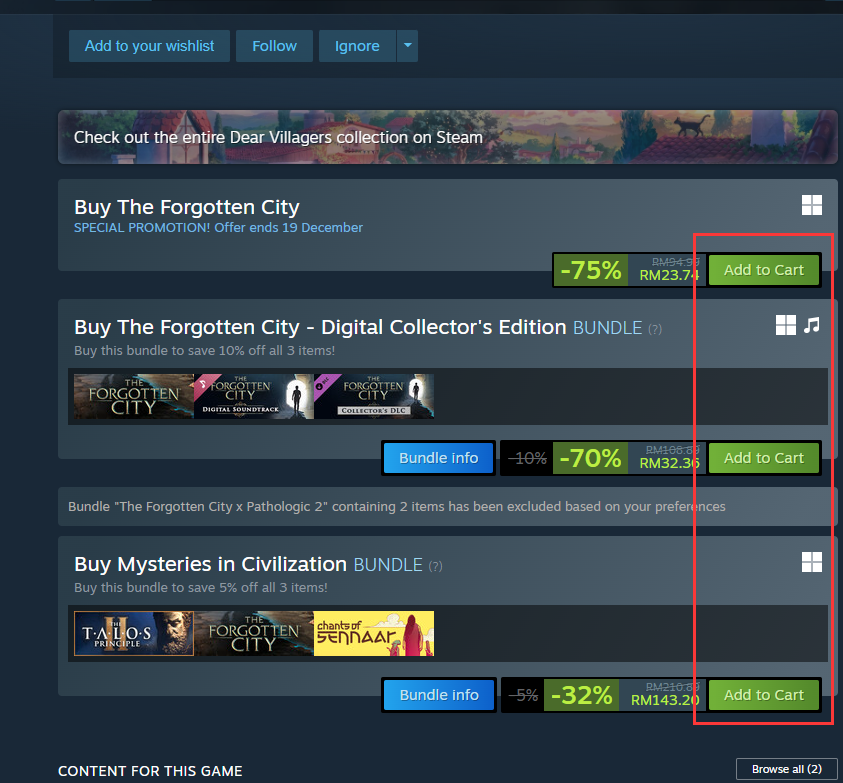Click the Windows icon beside Buy The Forgotten City
This screenshot has height=783, width=843.
(811, 205)
